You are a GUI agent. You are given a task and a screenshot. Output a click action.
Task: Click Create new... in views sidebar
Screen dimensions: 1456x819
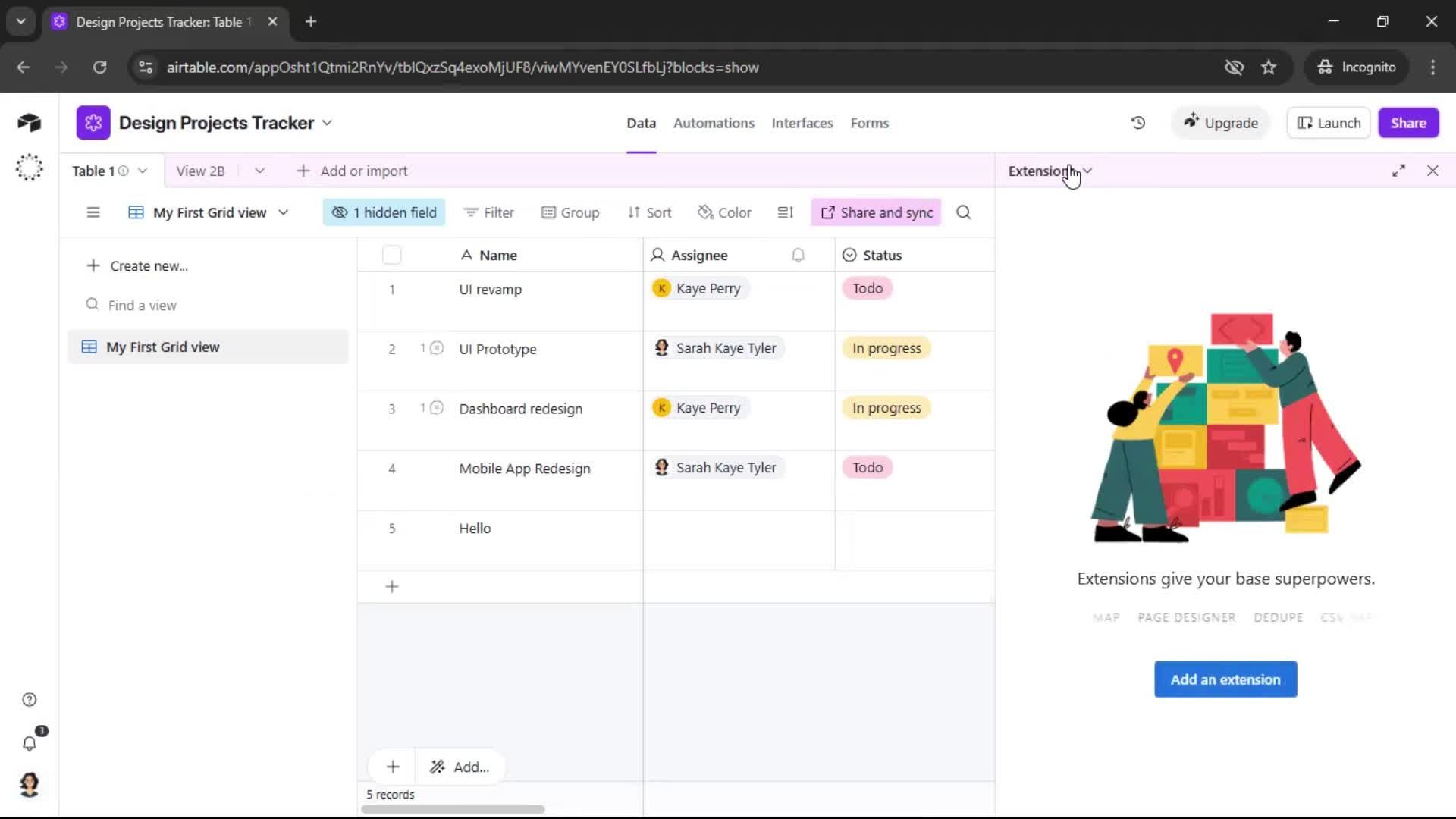pos(137,266)
